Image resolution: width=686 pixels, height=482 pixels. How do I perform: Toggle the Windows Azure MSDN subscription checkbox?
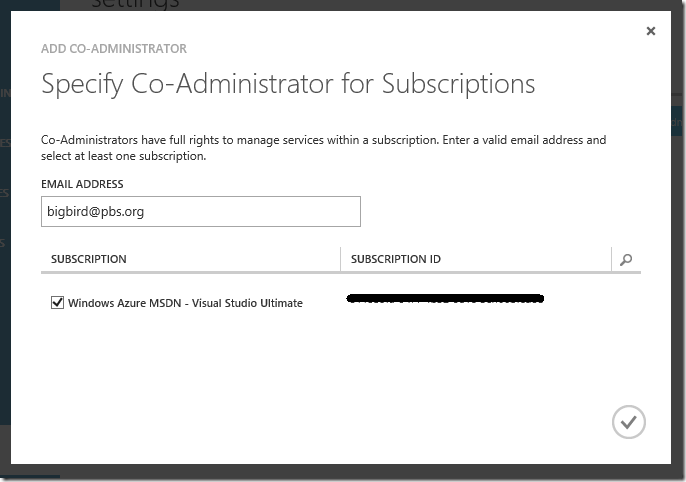(57, 302)
